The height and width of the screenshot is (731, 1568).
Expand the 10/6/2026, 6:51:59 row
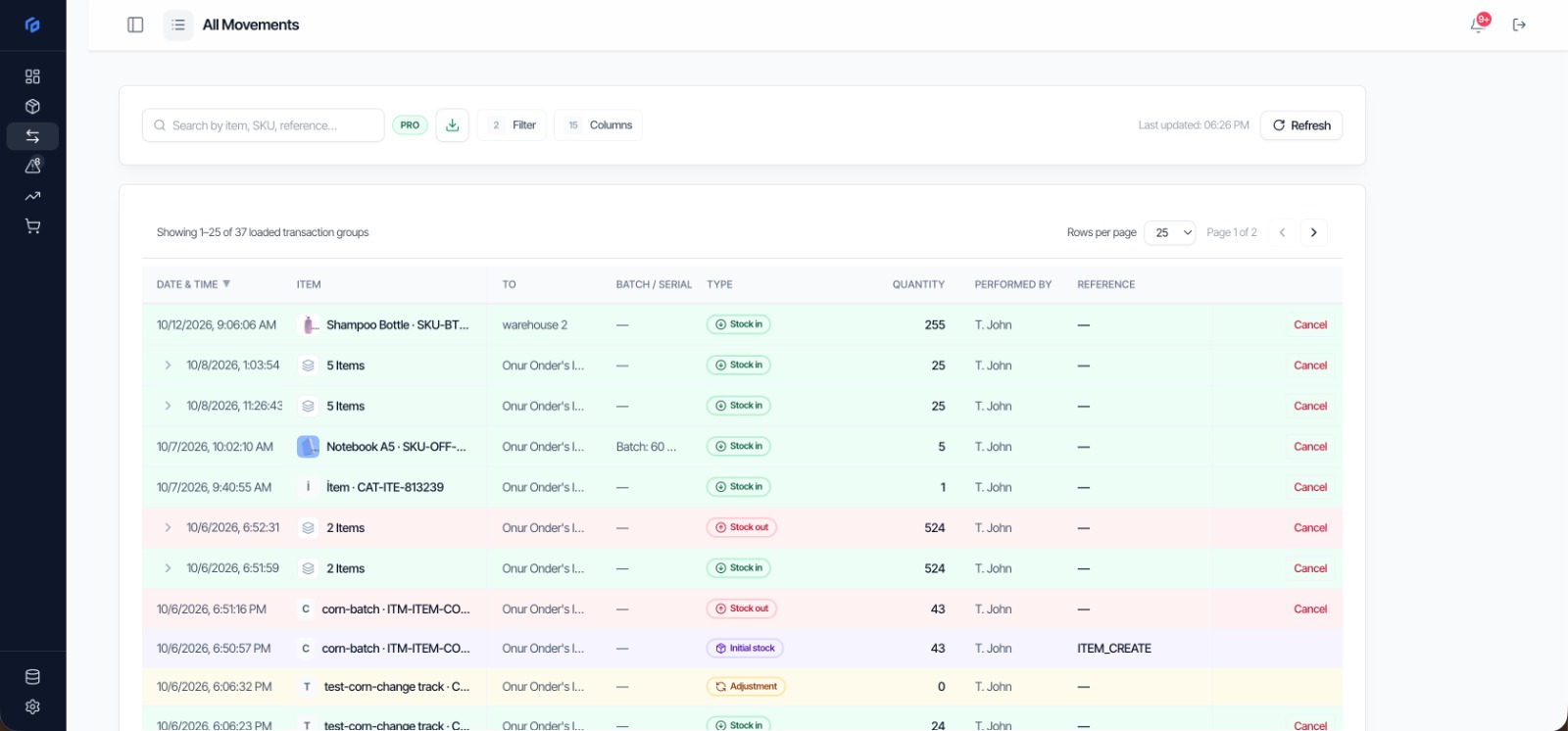coord(168,568)
